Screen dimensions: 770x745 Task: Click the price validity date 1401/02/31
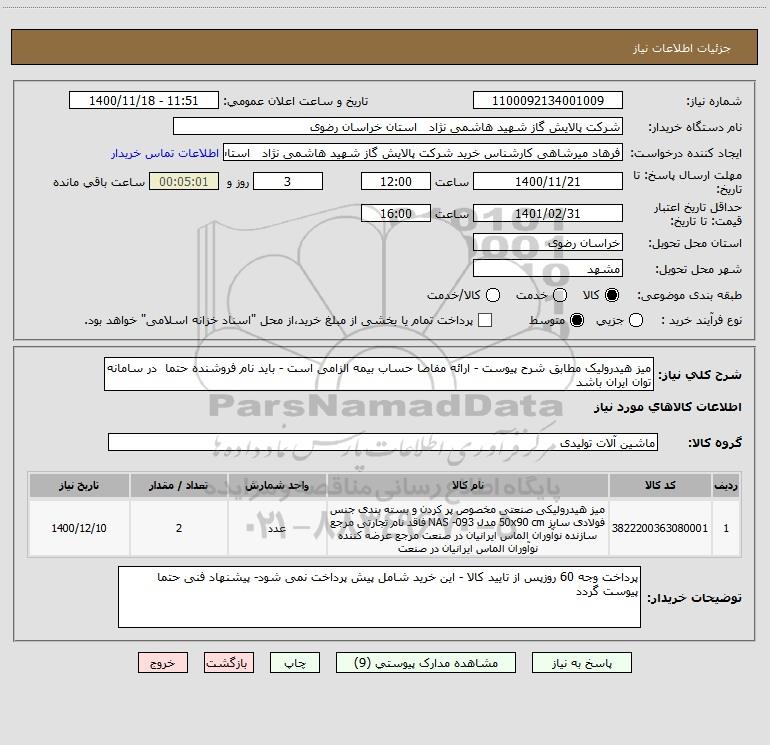pos(548,213)
